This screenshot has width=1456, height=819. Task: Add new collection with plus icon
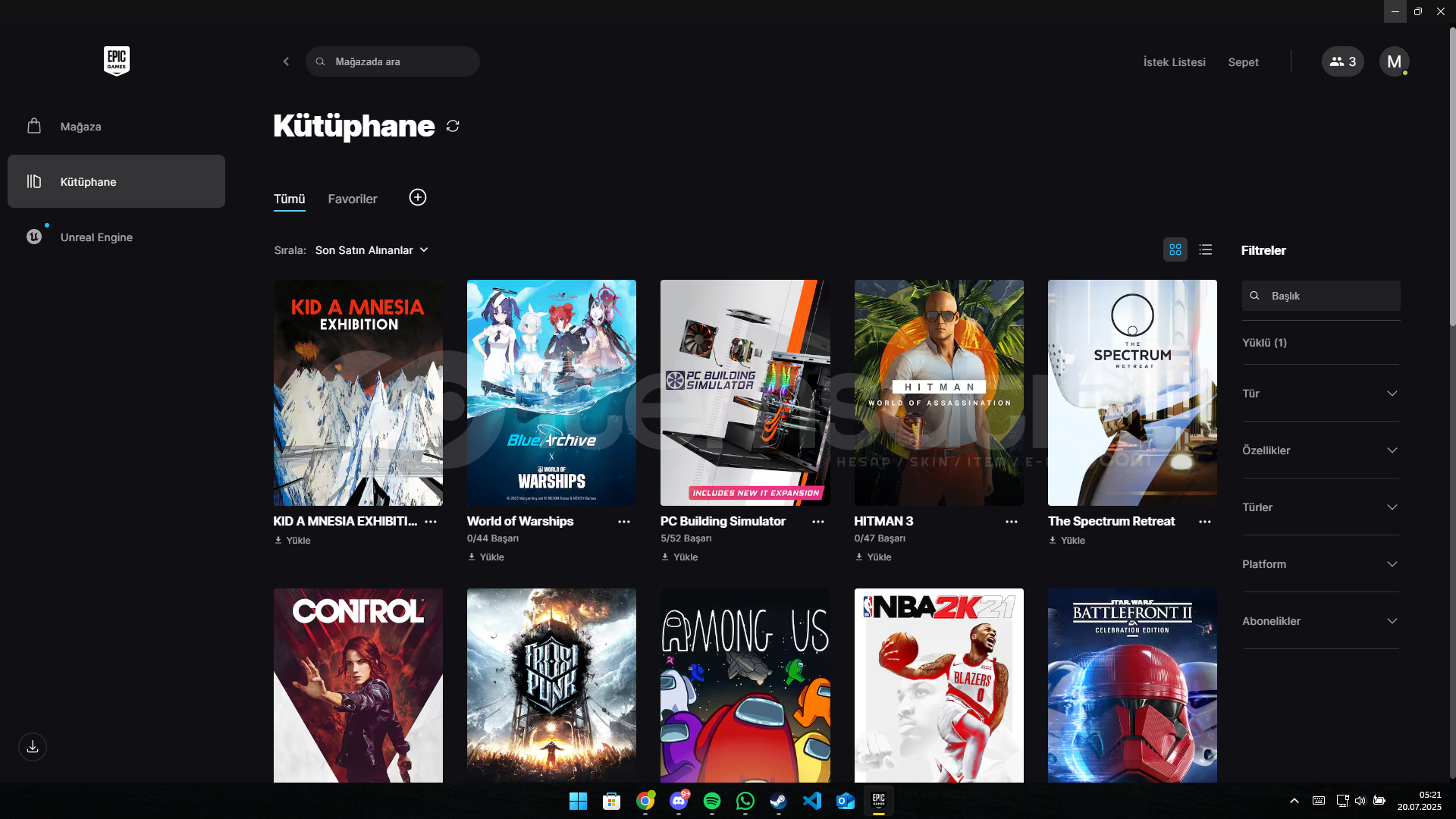[x=418, y=197]
